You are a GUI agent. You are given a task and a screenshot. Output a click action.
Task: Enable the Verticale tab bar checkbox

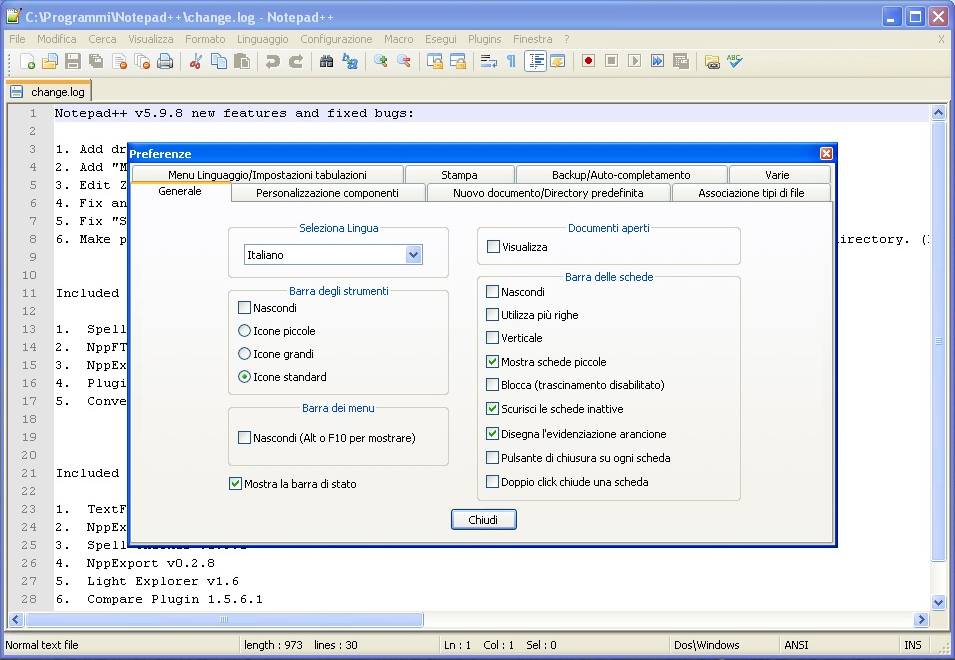click(x=493, y=338)
